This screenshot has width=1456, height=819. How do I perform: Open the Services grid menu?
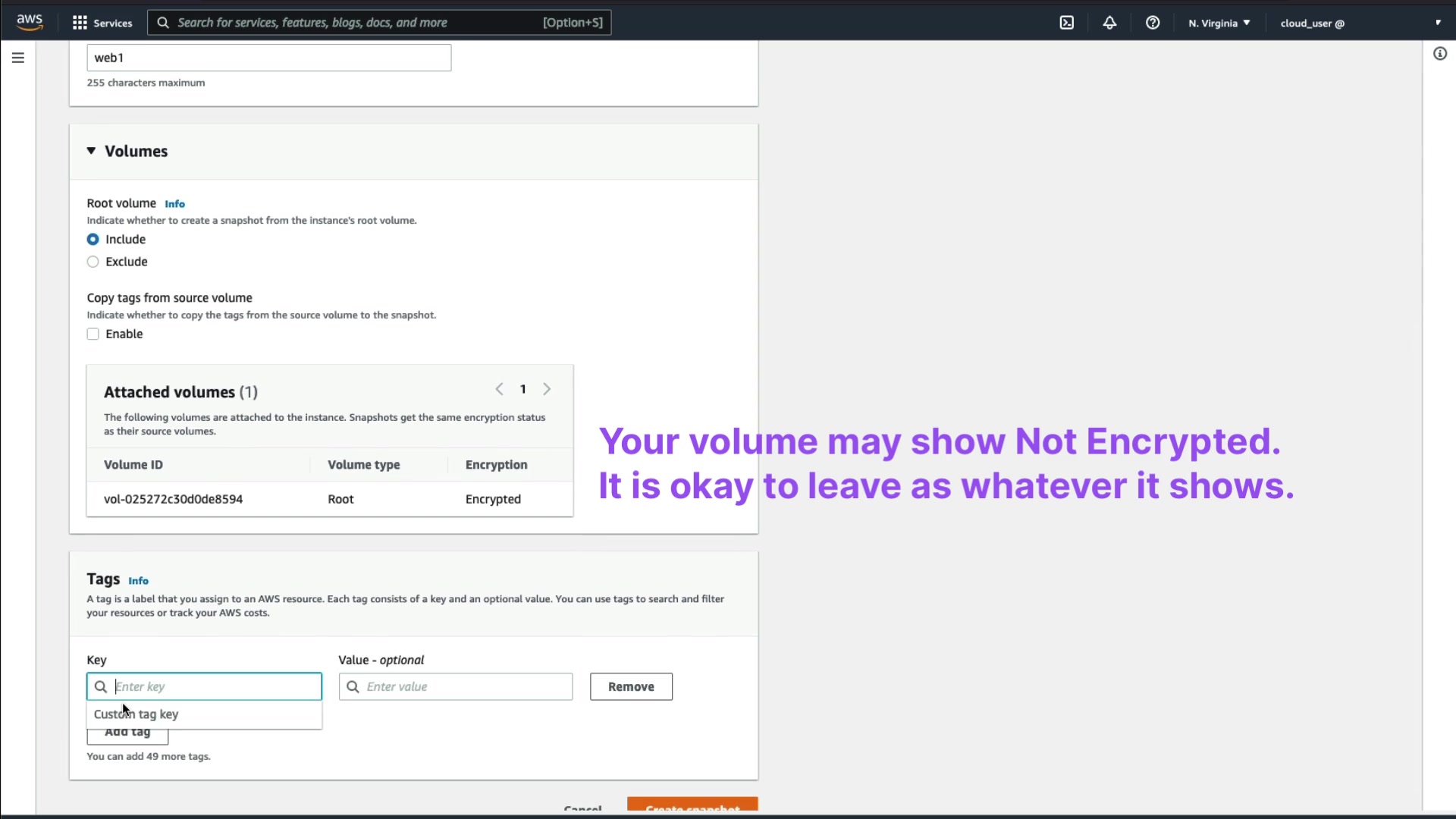pos(80,23)
